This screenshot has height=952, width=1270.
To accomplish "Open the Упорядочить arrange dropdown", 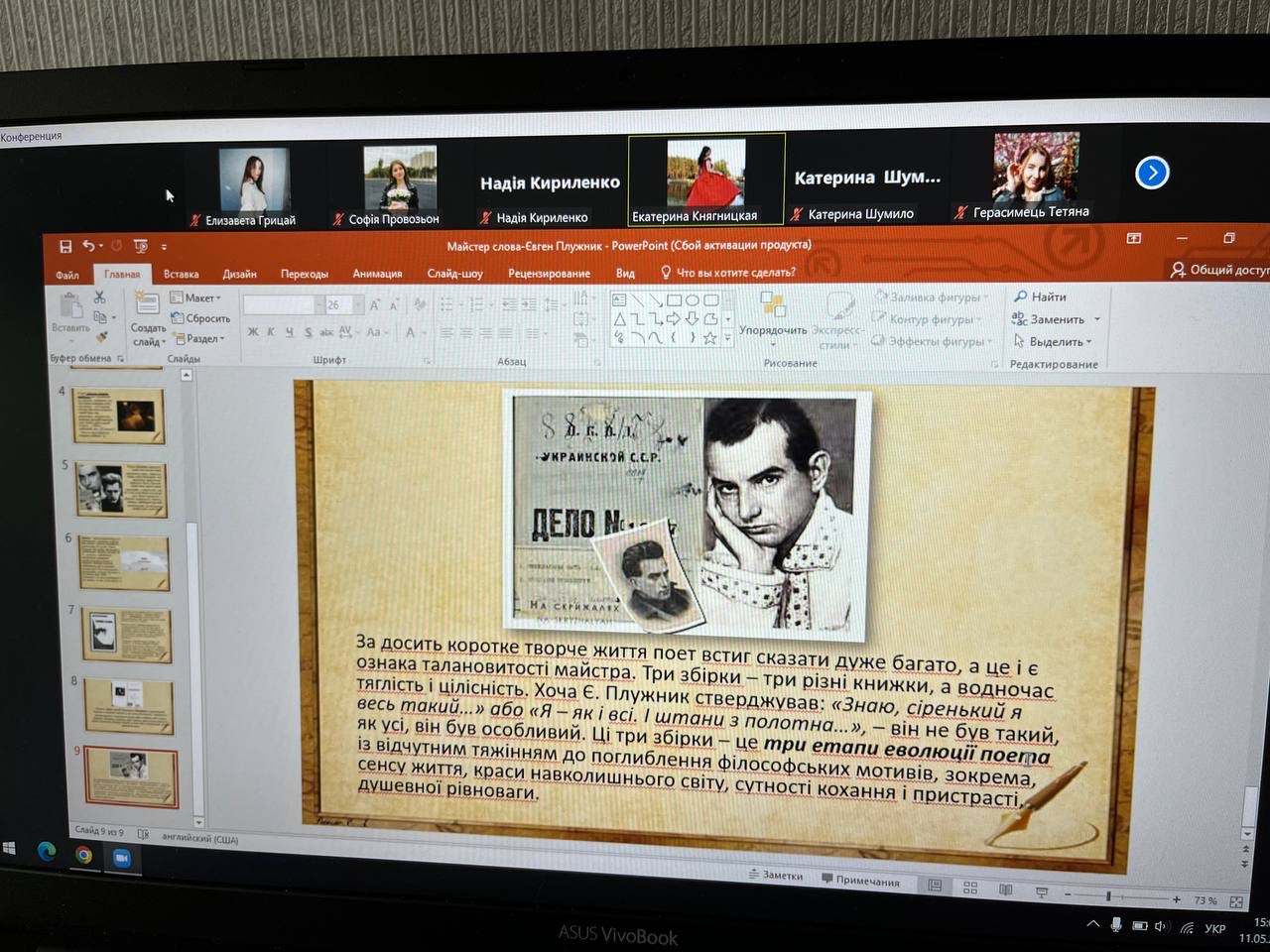I will [773, 317].
